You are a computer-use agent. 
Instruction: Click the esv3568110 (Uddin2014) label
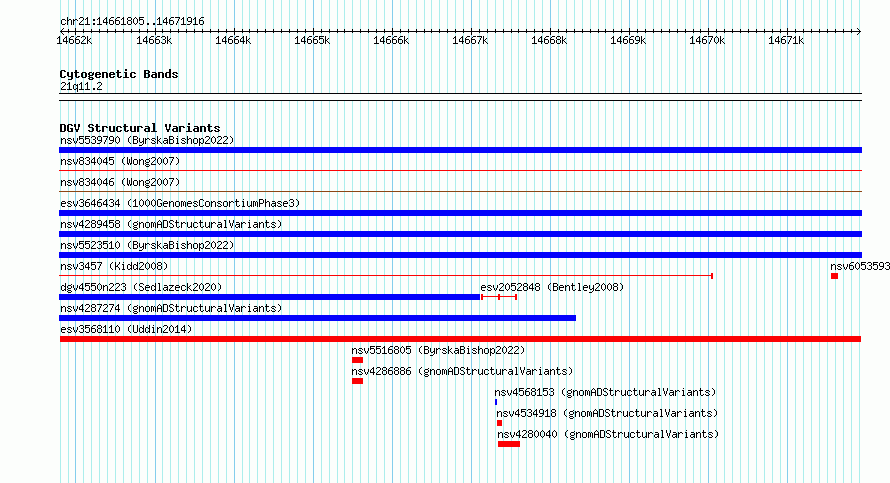coord(126,329)
